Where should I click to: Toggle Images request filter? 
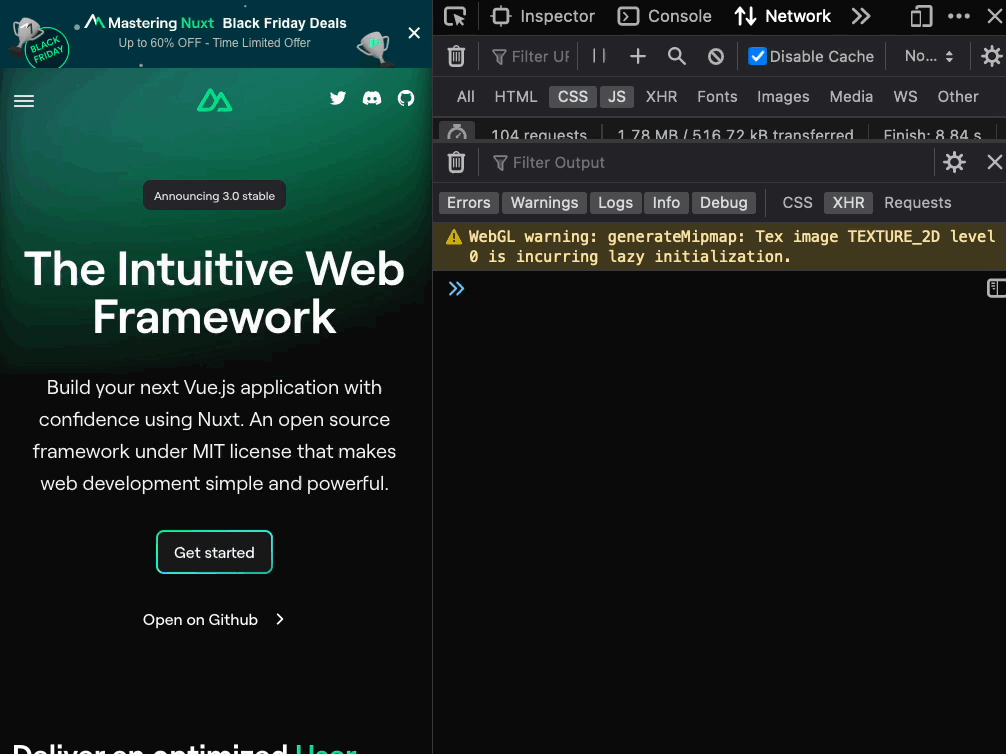[783, 97]
